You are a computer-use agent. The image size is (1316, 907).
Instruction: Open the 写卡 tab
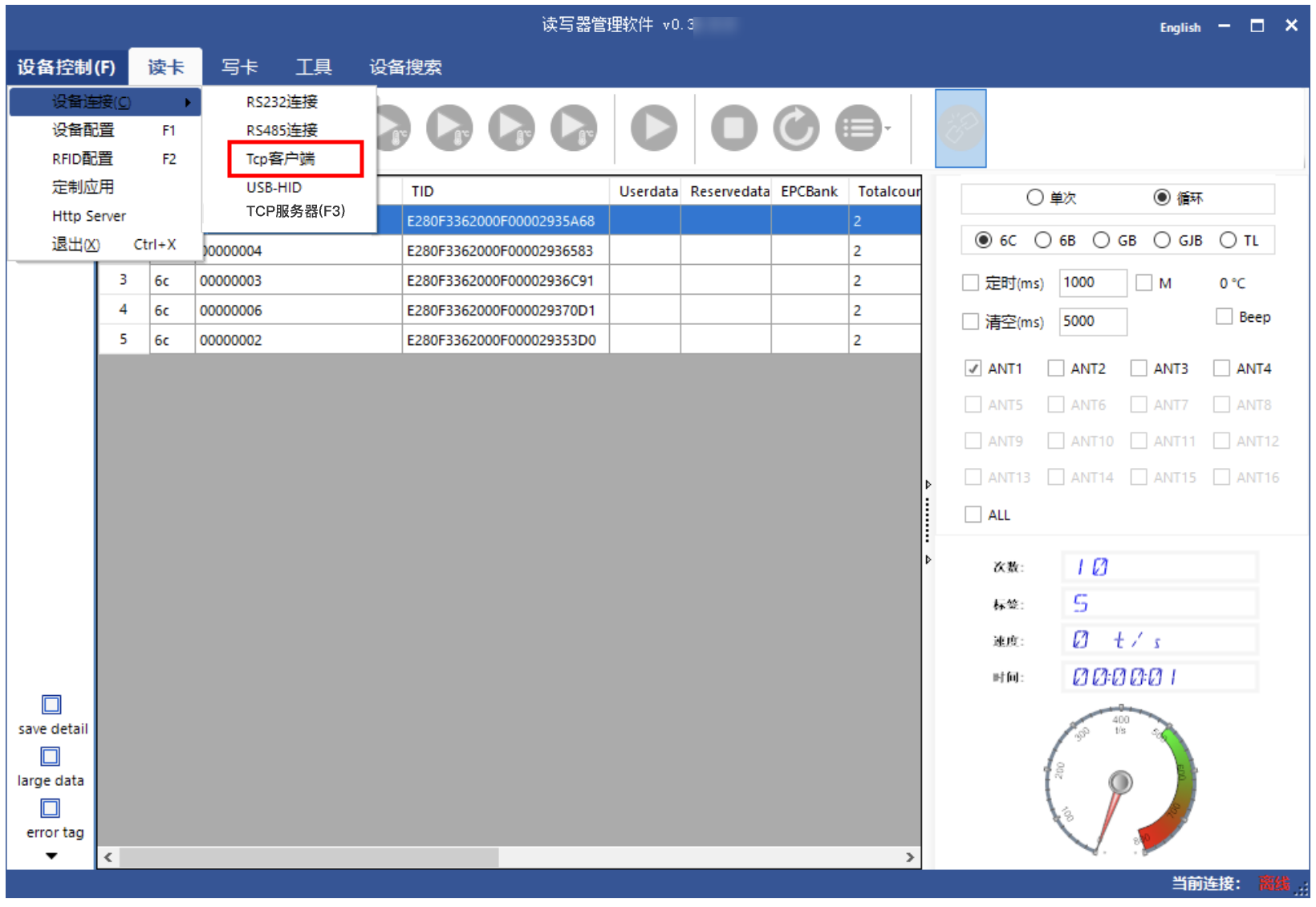tap(239, 67)
